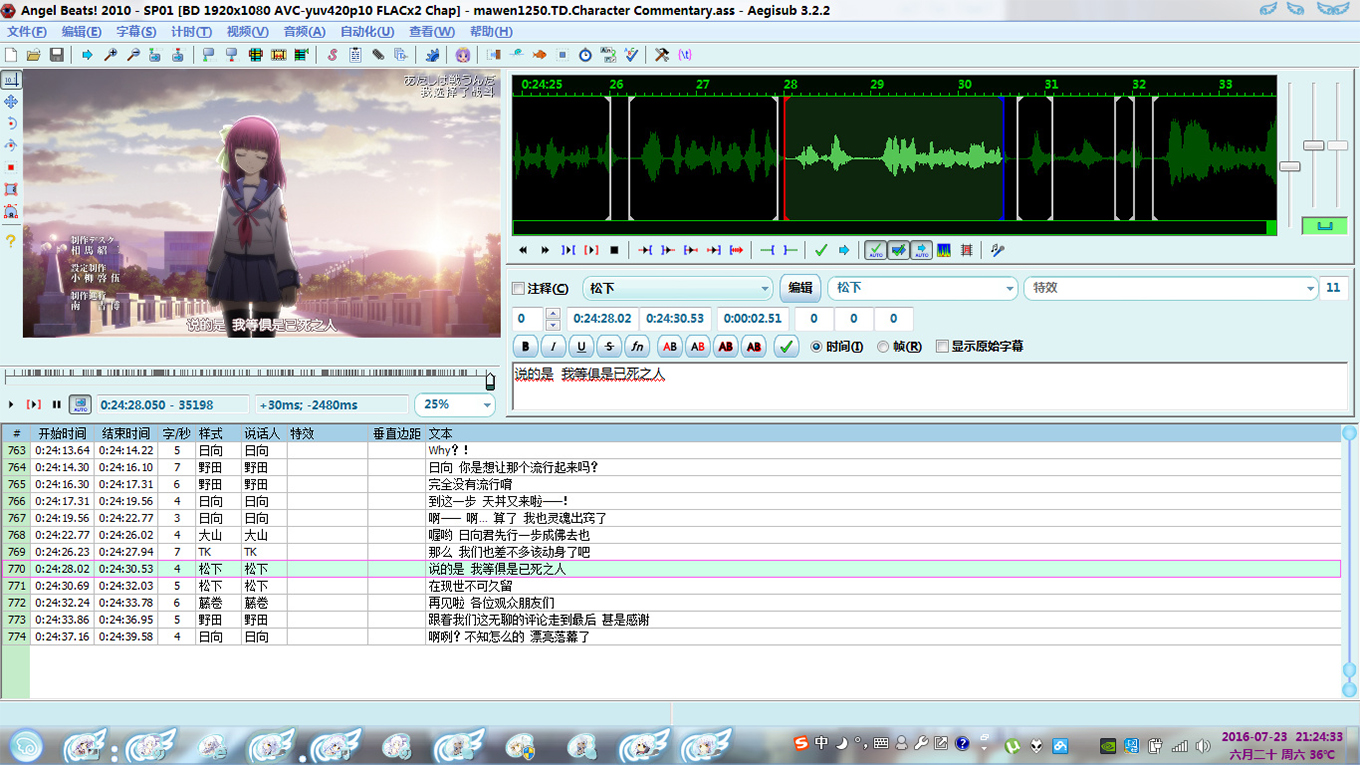This screenshot has width=1360, height=765.
Task: Open subtitles with the folder icon
Action: (34, 55)
